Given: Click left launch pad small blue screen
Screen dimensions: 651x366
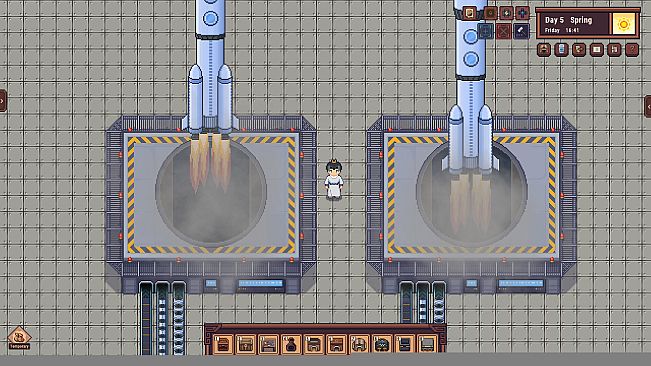Looking at the screenshot, I should (x=211, y=283).
